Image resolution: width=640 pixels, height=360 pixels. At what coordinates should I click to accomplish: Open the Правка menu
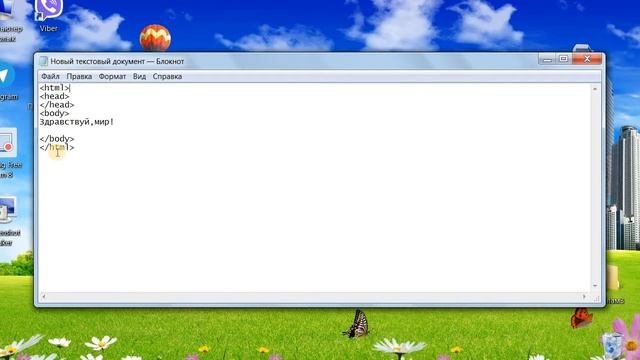[79, 76]
